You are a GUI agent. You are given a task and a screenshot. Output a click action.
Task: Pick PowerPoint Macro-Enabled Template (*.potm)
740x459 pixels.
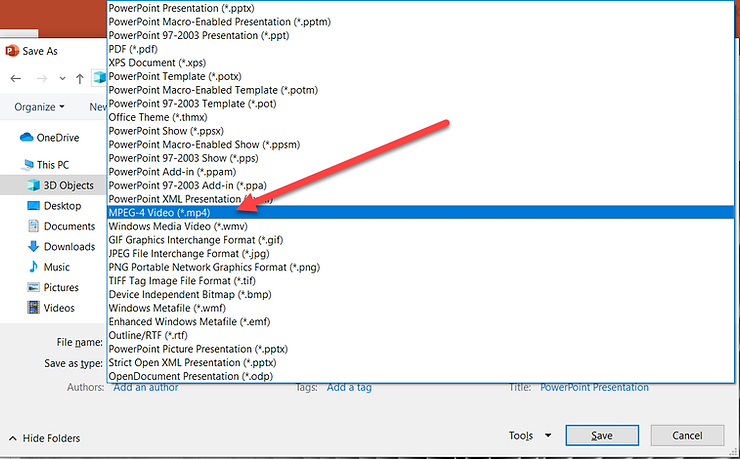(x=420, y=90)
